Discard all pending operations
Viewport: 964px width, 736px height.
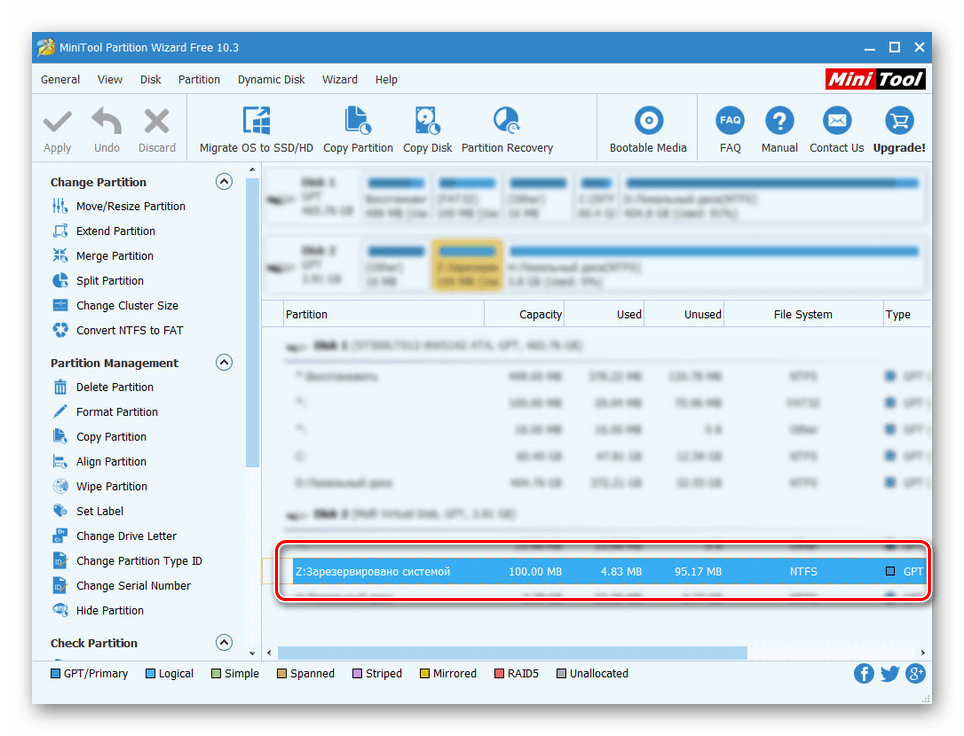coord(157,130)
